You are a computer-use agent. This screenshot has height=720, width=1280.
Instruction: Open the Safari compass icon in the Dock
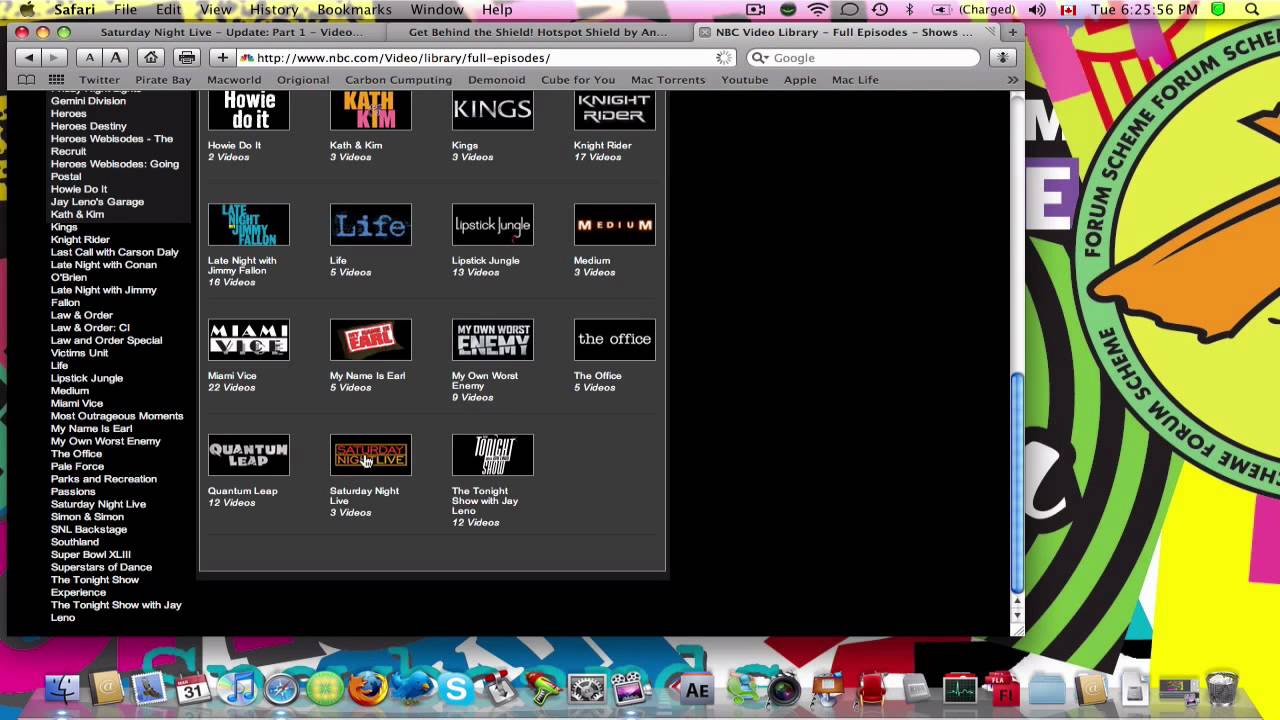tap(281, 689)
